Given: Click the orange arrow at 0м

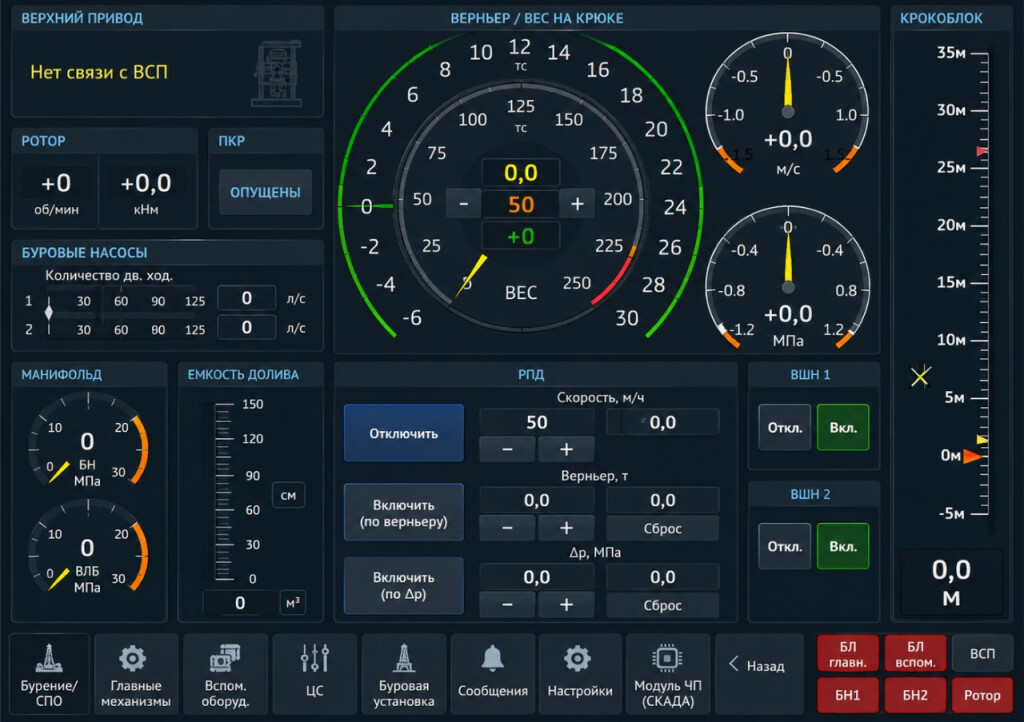Looking at the screenshot, I should (x=972, y=456).
